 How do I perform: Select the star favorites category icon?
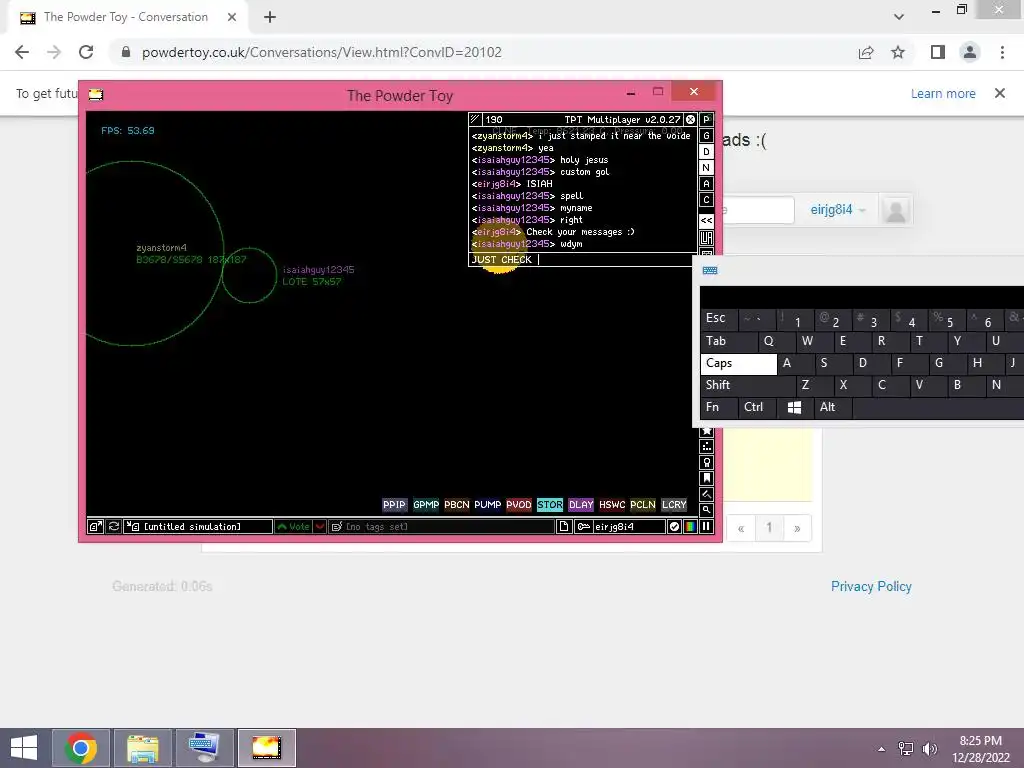pyautogui.click(x=706, y=431)
